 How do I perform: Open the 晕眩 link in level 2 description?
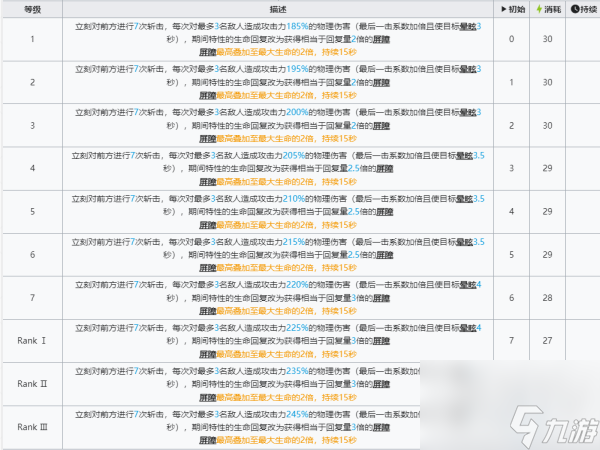coord(468,69)
